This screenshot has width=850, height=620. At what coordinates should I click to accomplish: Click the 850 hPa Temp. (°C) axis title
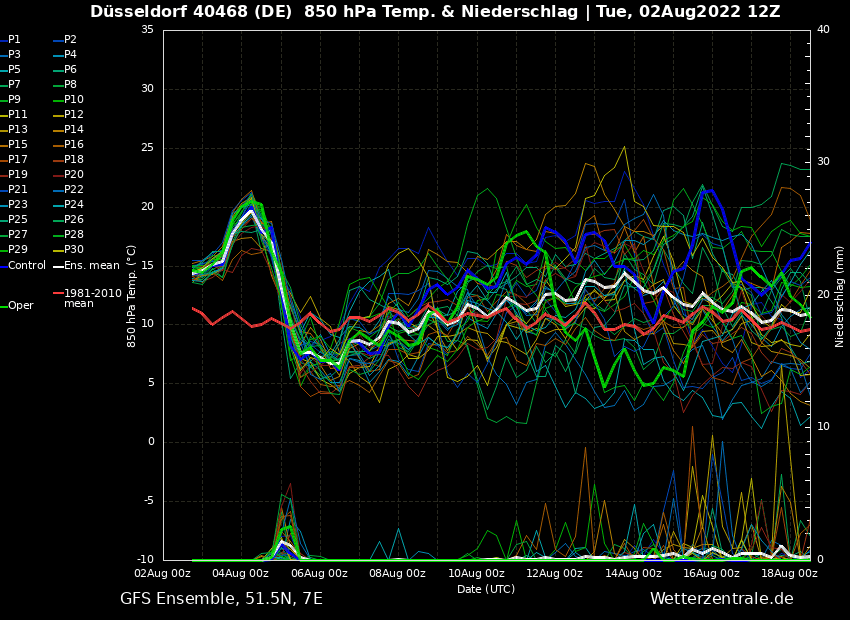click(132, 296)
